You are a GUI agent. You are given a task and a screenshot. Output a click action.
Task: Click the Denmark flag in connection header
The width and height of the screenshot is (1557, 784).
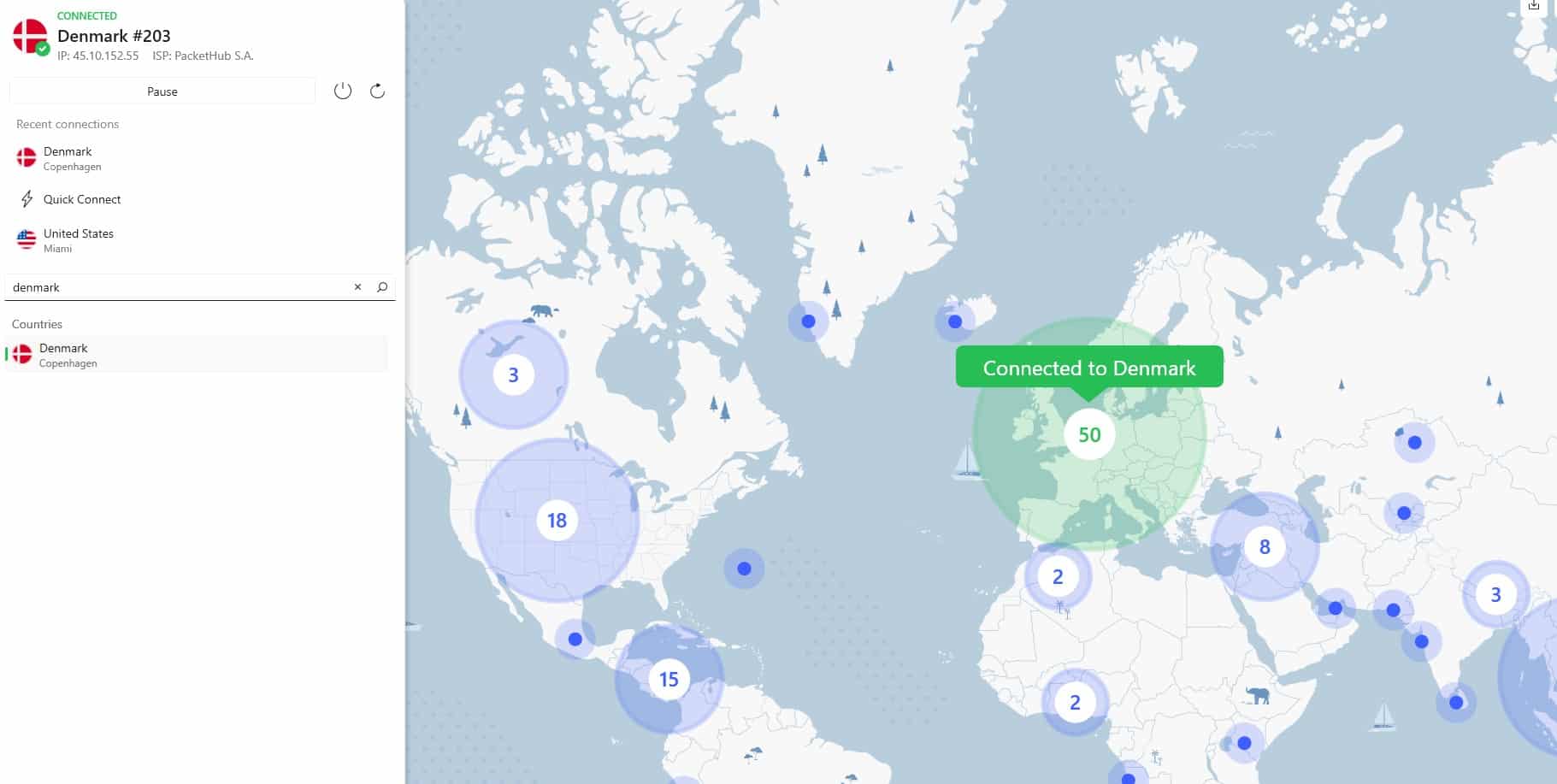[x=30, y=37]
